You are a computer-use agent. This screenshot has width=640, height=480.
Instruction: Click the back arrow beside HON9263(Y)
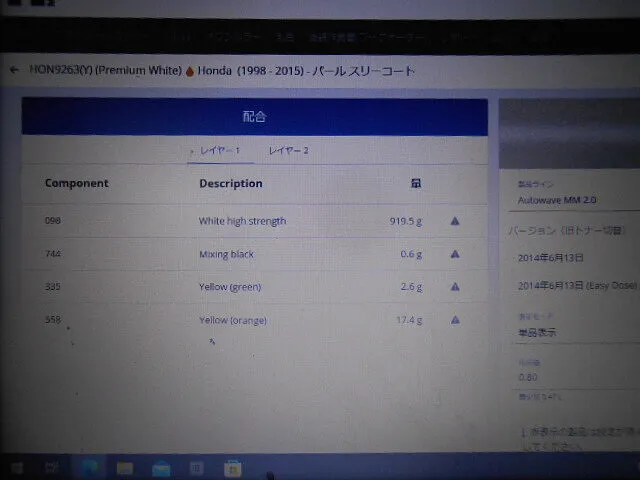tap(13, 71)
